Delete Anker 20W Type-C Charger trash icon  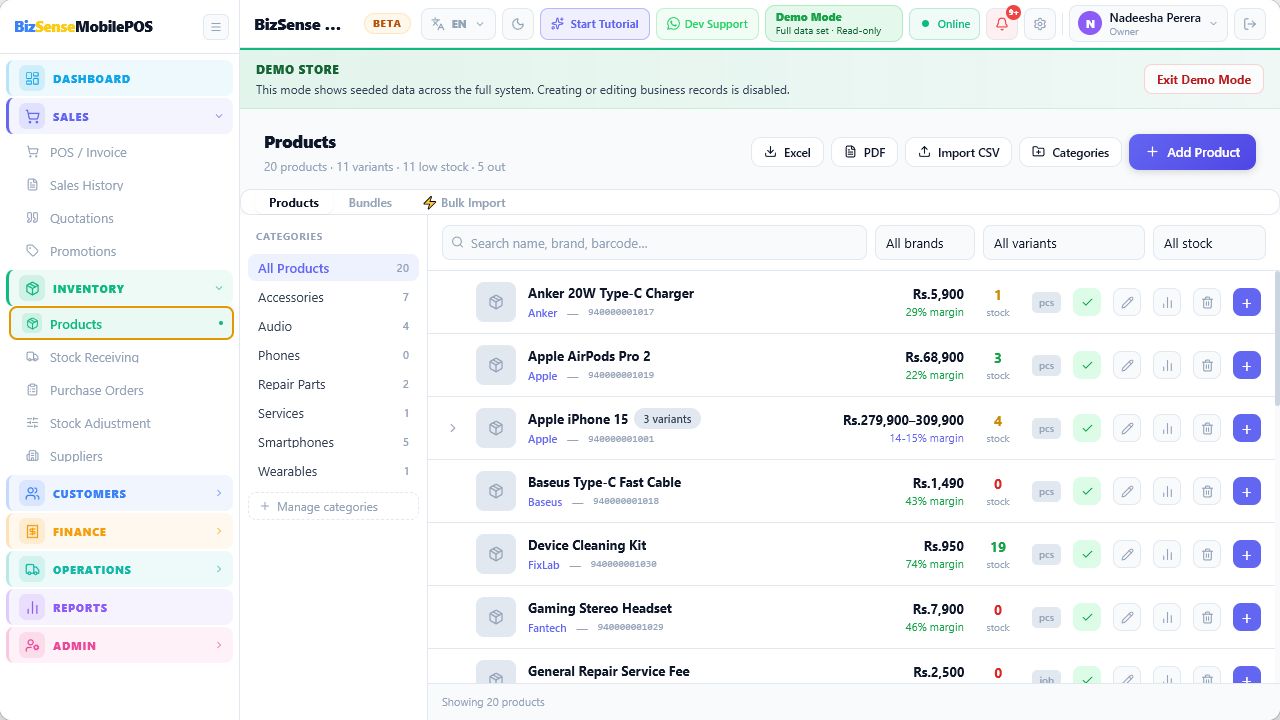click(1207, 302)
